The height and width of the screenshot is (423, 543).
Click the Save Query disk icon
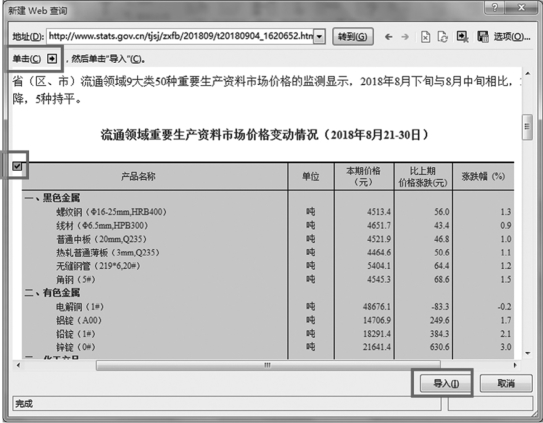pos(483,36)
